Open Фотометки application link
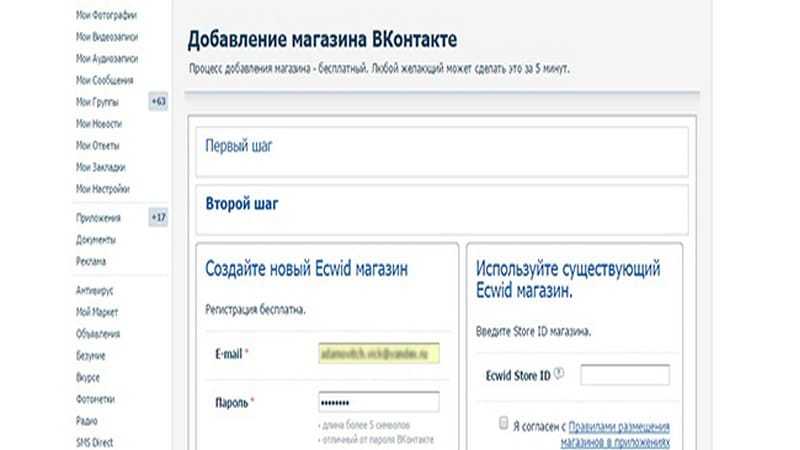The width and height of the screenshot is (800, 450). tap(95, 399)
